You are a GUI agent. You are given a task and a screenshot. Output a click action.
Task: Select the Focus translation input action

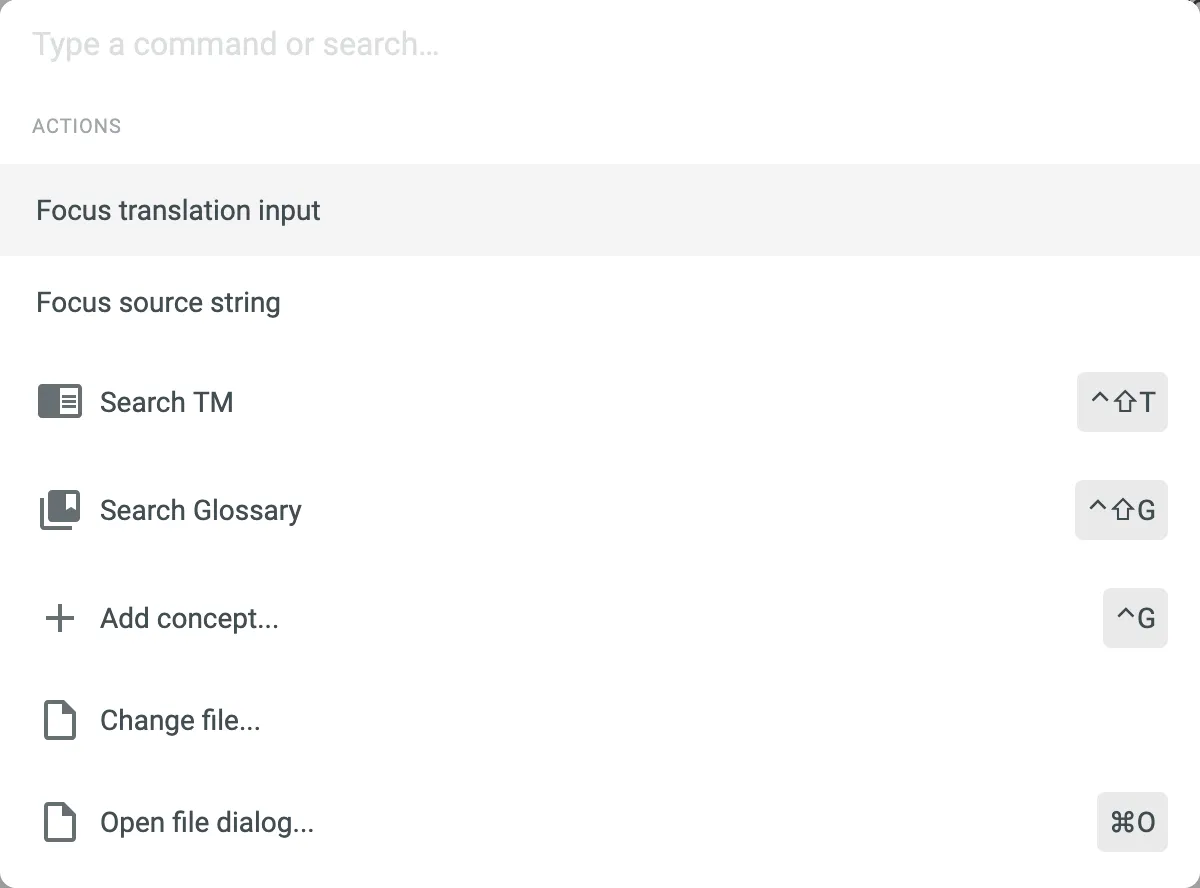pos(179,211)
